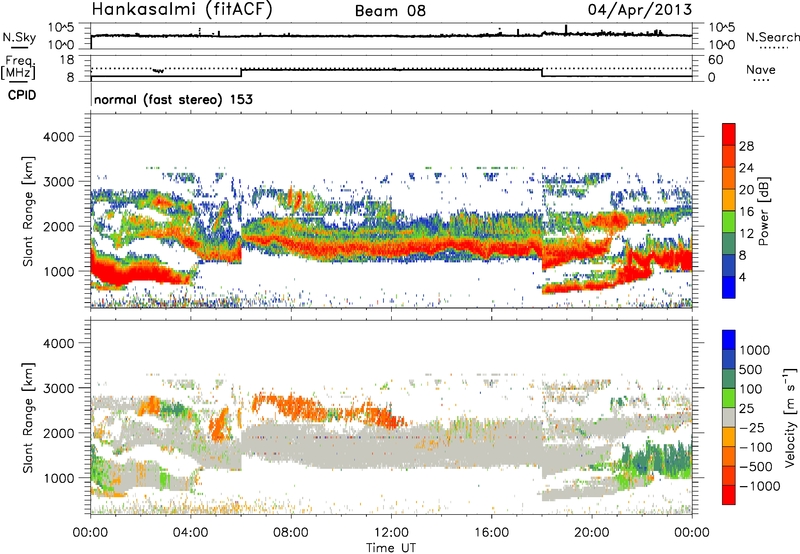Click the date 04/Apr/2013

pos(640,10)
